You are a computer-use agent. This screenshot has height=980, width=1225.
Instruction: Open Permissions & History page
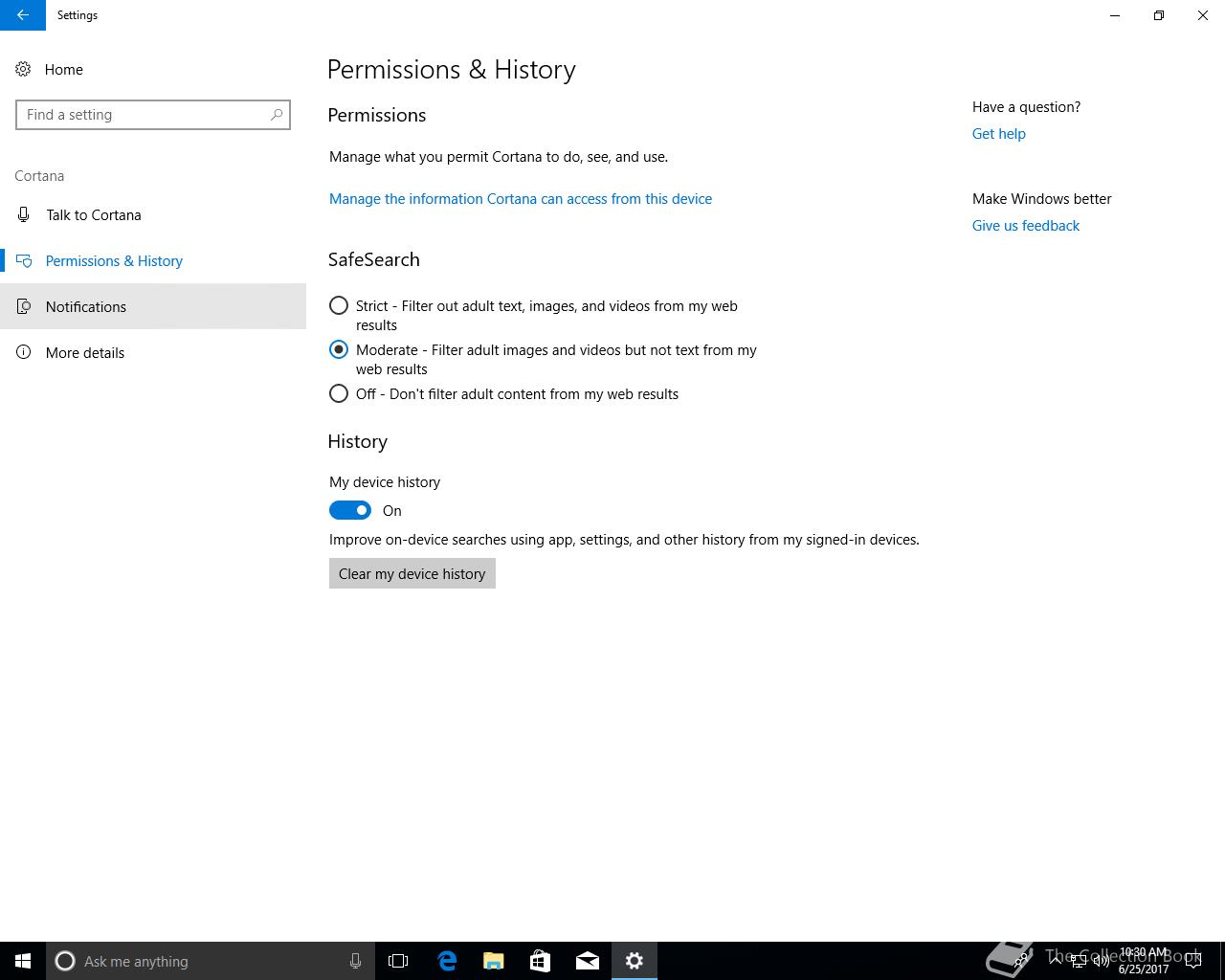(153, 260)
